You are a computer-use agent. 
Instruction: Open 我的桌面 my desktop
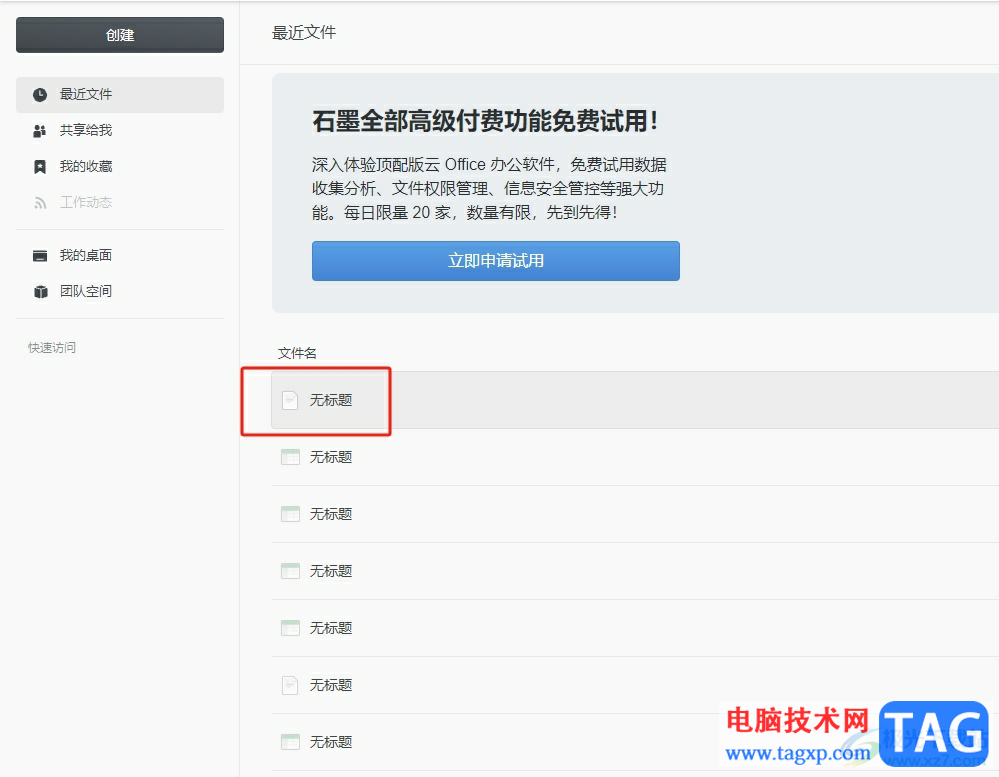pos(85,255)
